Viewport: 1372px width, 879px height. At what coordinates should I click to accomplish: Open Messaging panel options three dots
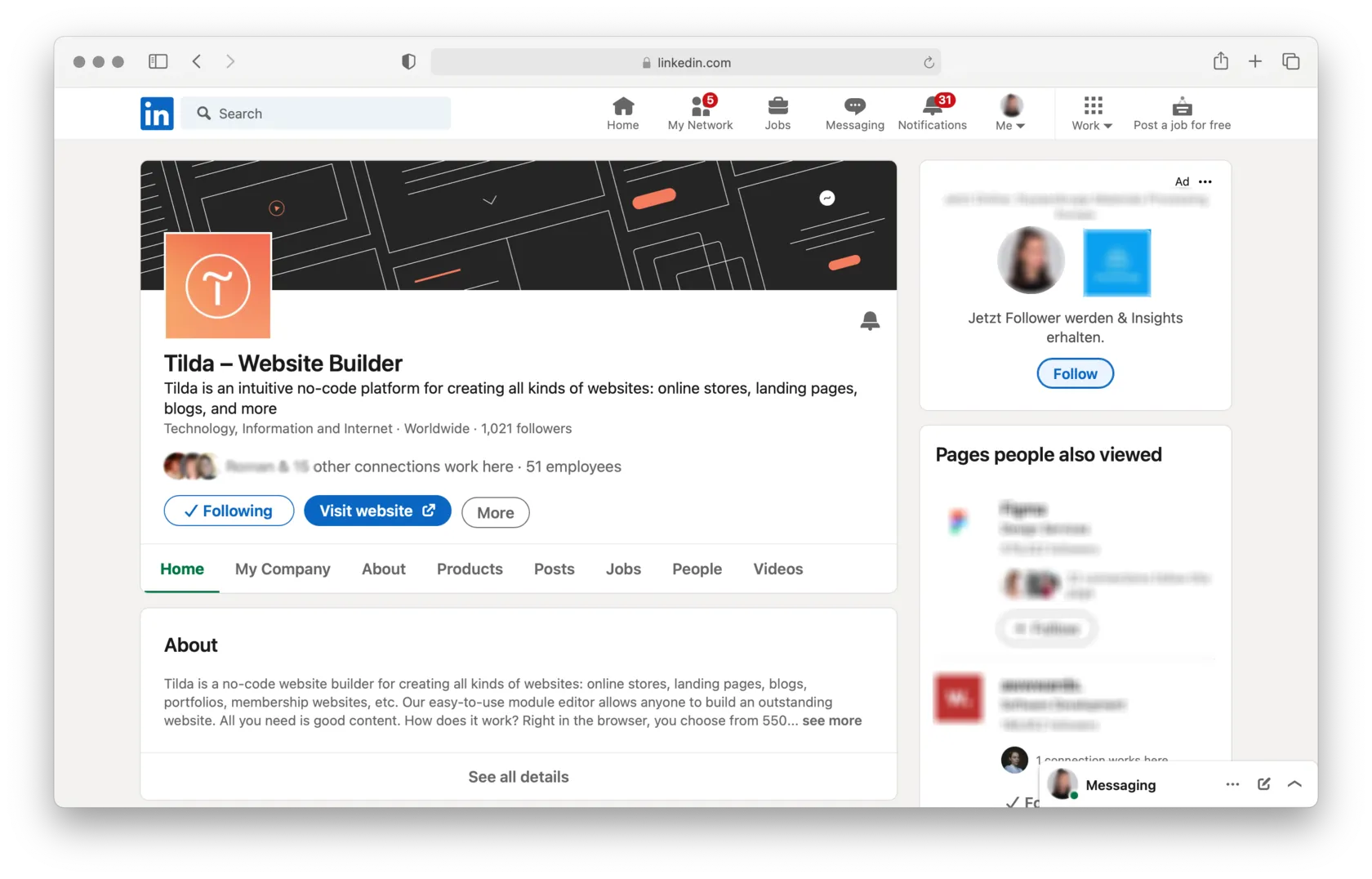pos(1233,784)
